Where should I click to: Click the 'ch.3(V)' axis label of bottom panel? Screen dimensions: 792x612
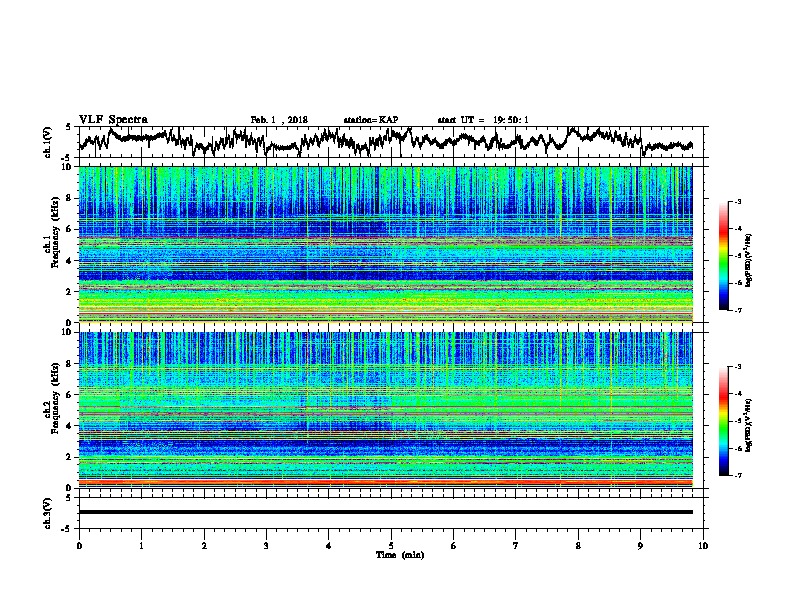pyautogui.click(x=48, y=513)
